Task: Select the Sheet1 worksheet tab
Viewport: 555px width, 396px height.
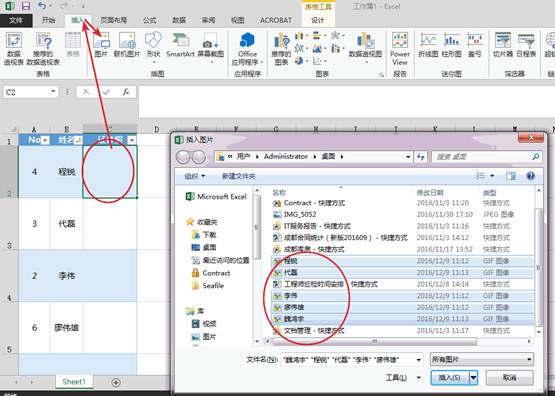Action: tap(74, 382)
